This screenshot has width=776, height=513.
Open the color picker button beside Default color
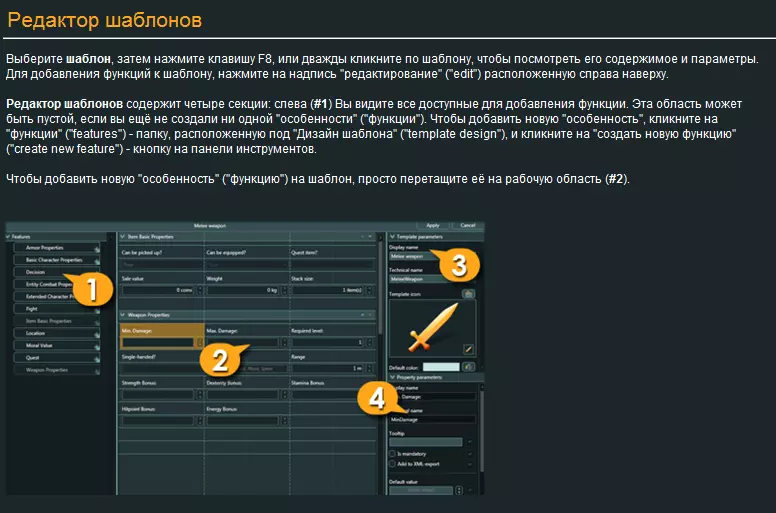point(468,367)
